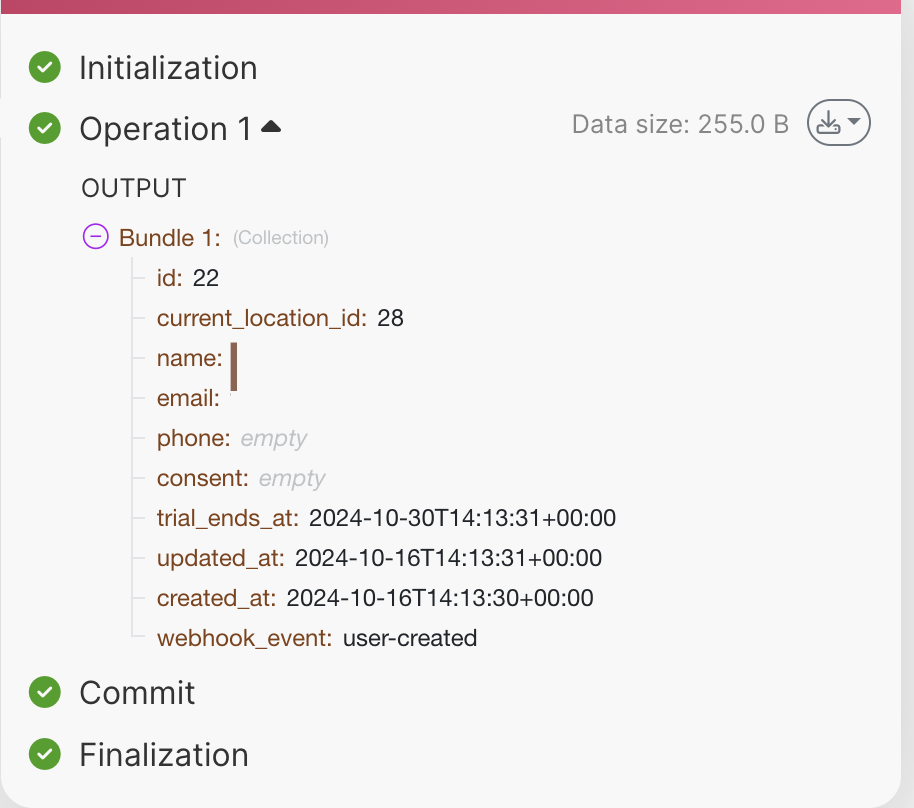
Task: Click the Finalization green checkmark icon
Action: (x=44, y=754)
